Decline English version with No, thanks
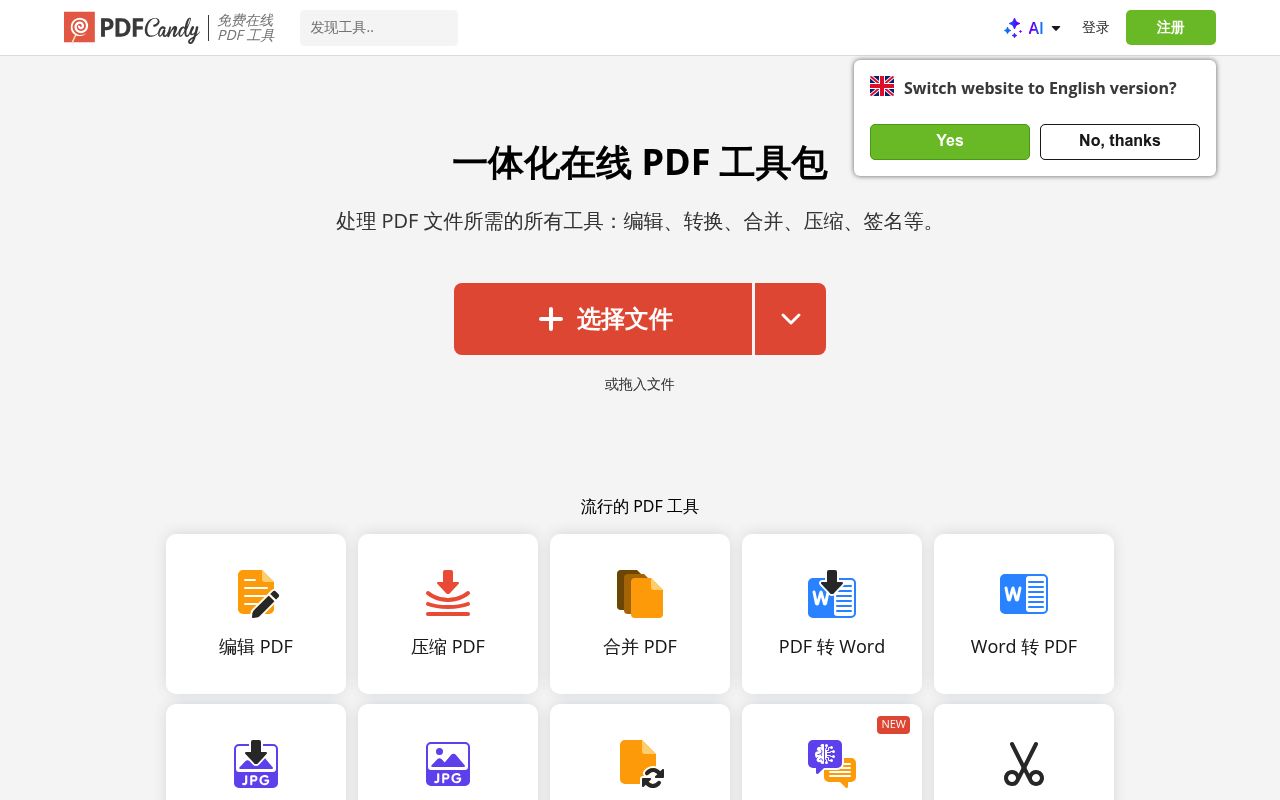This screenshot has width=1280, height=800. click(1120, 142)
